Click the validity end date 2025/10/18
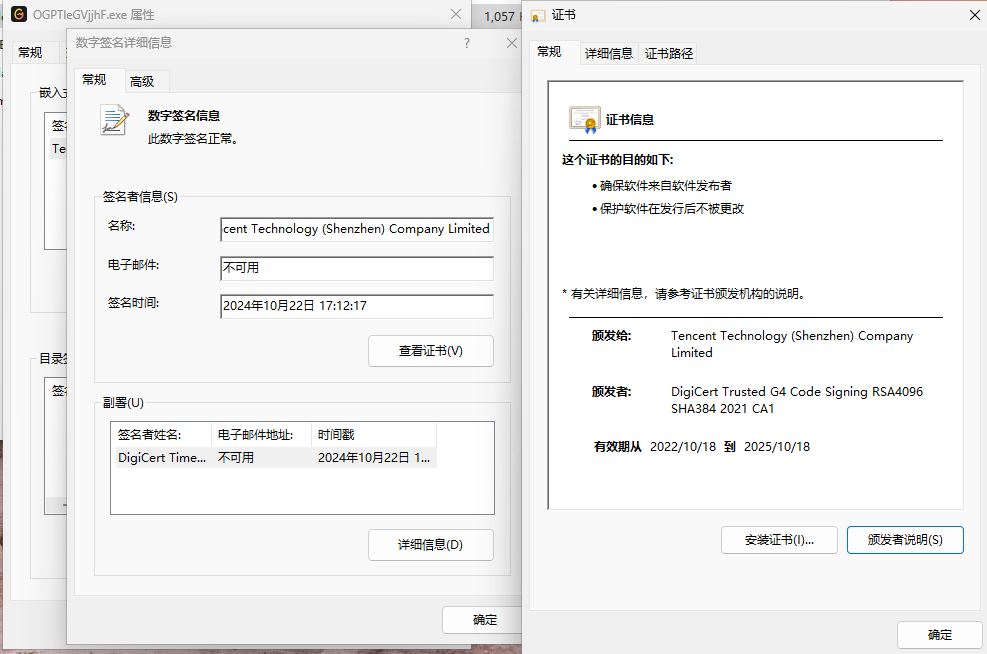The height and width of the screenshot is (654, 987). (777, 447)
